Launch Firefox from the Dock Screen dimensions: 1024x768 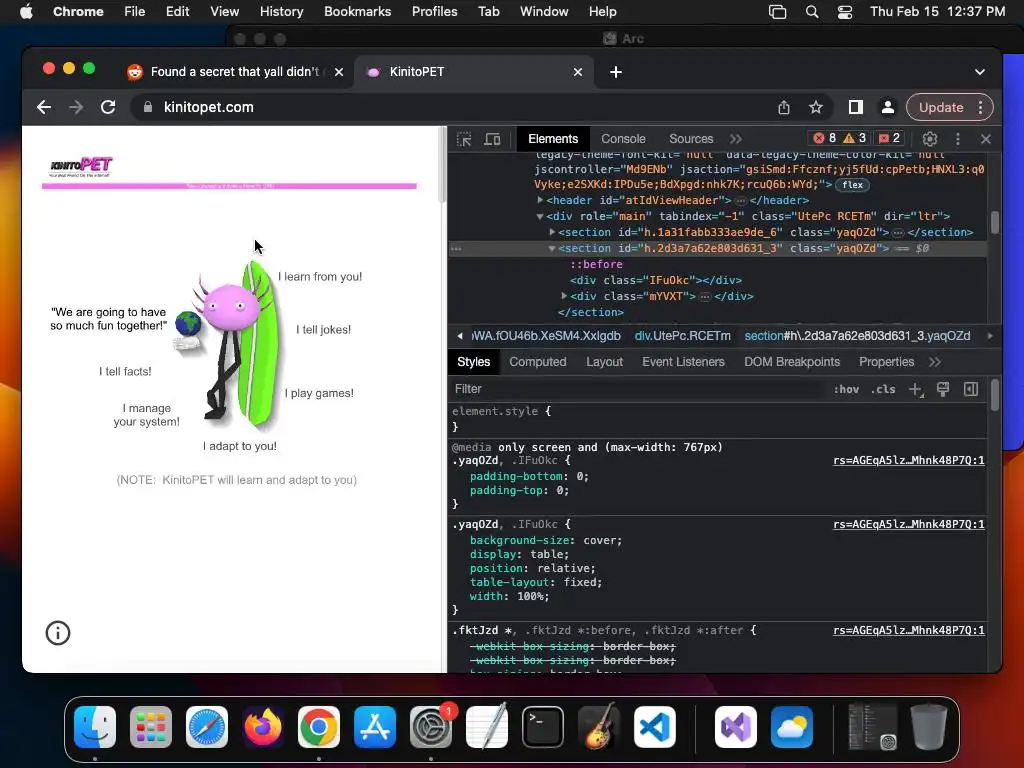(263, 727)
